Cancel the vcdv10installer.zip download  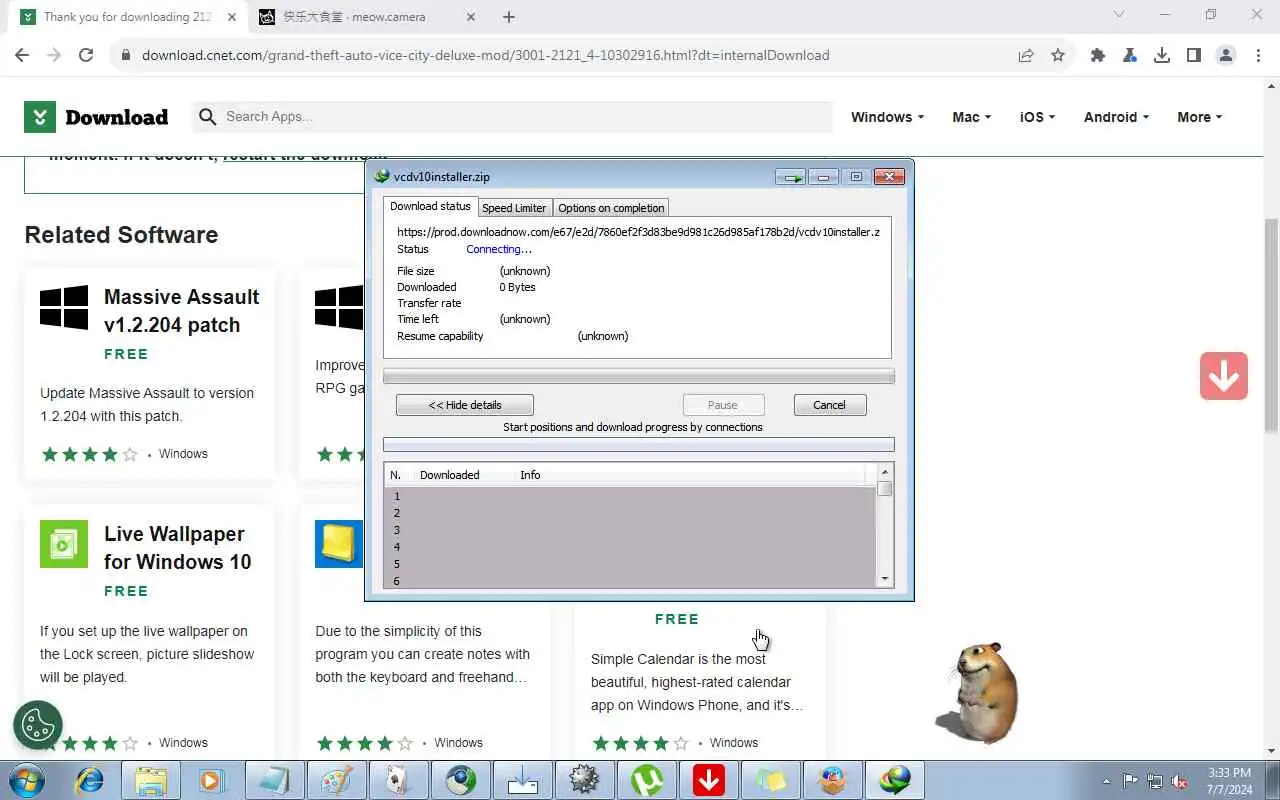coord(830,405)
